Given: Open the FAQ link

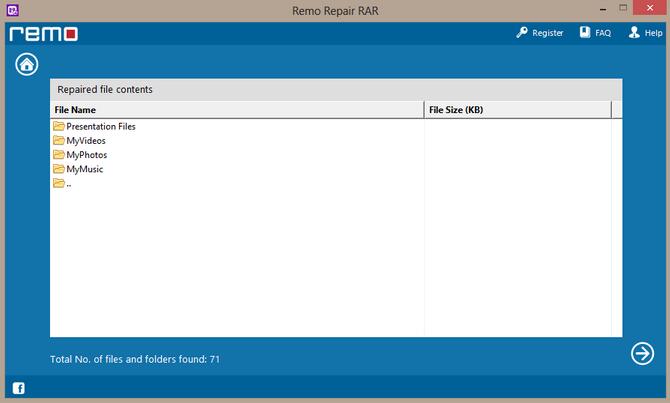Looking at the screenshot, I should [603, 33].
